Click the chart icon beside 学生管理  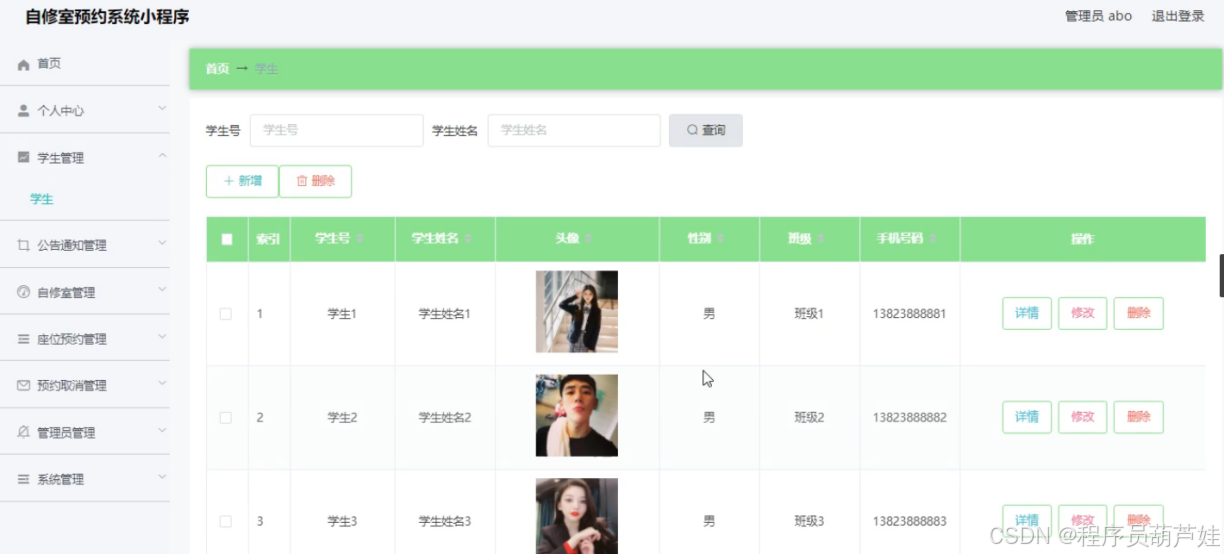pyautogui.click(x=24, y=158)
